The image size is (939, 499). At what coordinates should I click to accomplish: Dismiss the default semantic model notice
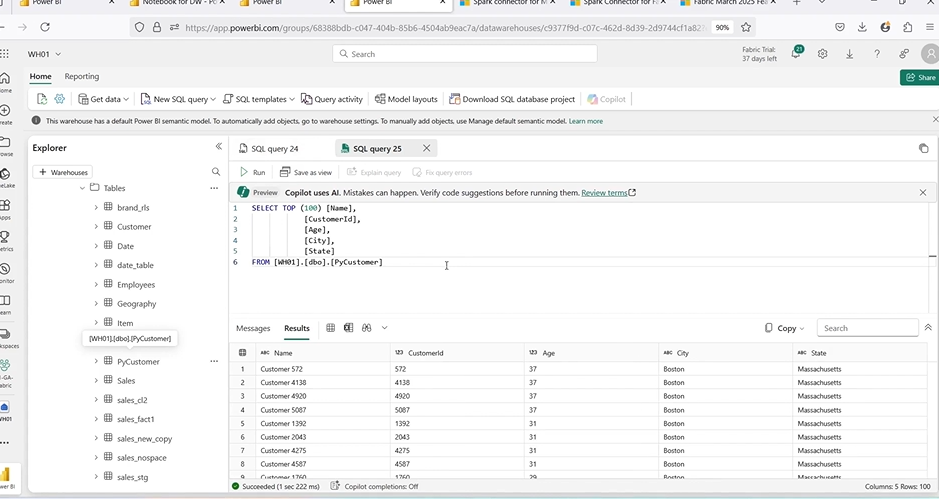[935, 120]
